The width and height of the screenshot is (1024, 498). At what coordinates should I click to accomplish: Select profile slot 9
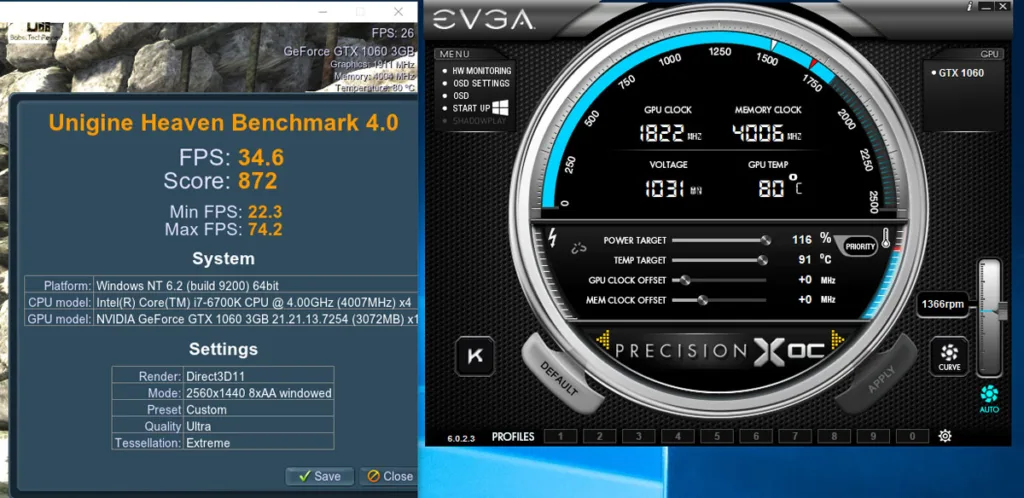[x=874, y=437]
